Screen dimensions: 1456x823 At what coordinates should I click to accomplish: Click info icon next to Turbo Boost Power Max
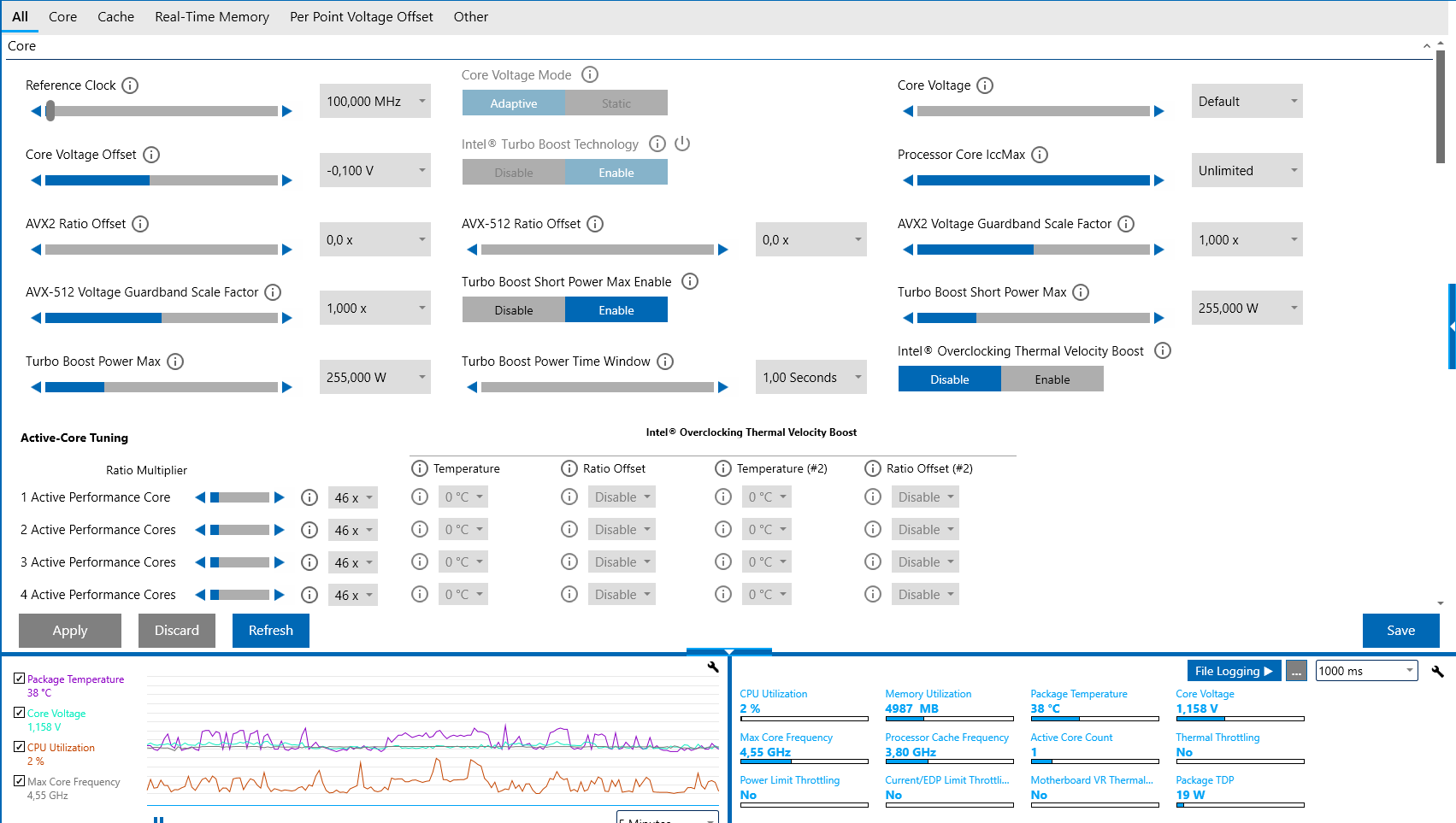pyautogui.click(x=175, y=362)
